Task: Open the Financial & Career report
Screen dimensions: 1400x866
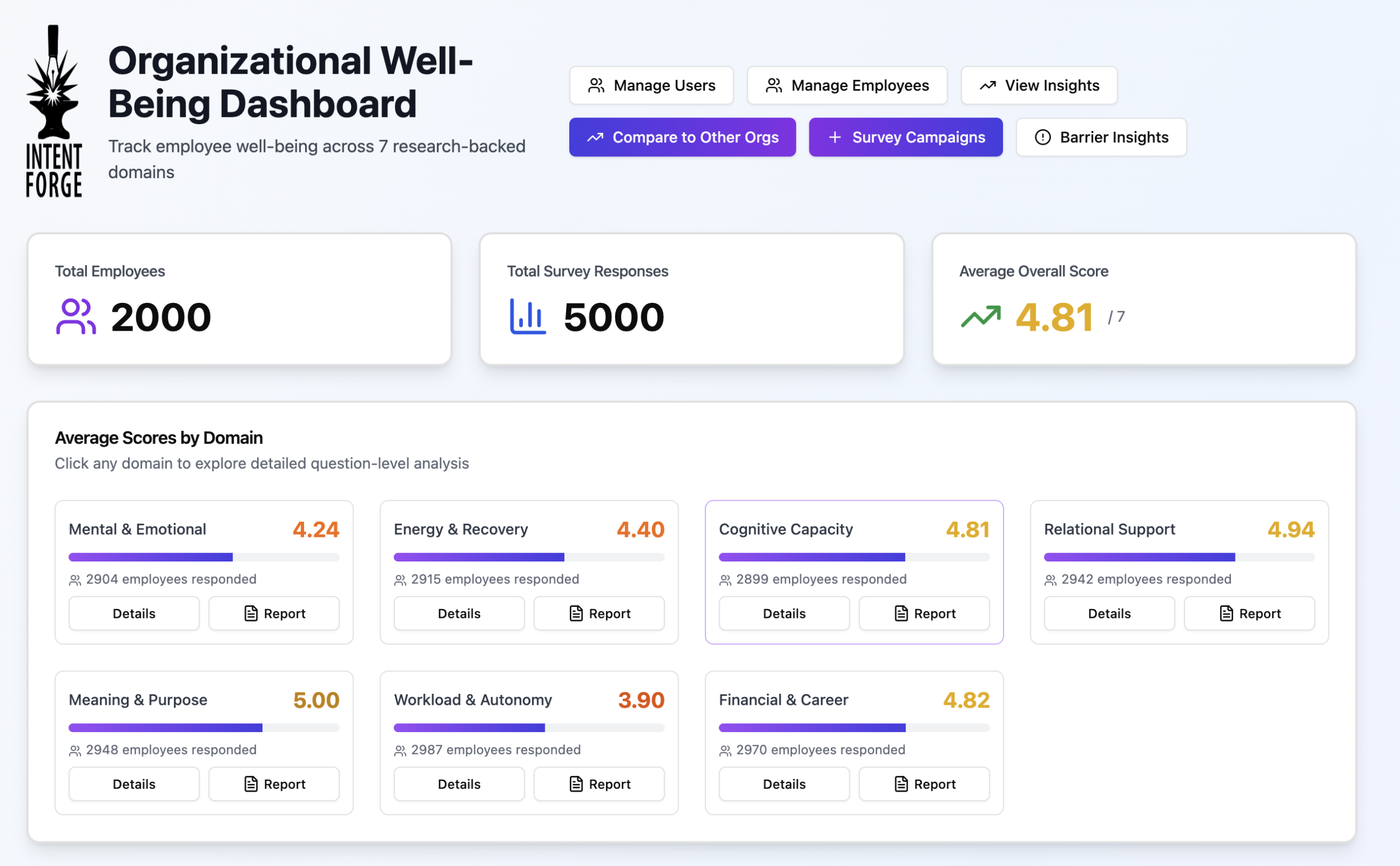Action: pyautogui.click(x=924, y=784)
